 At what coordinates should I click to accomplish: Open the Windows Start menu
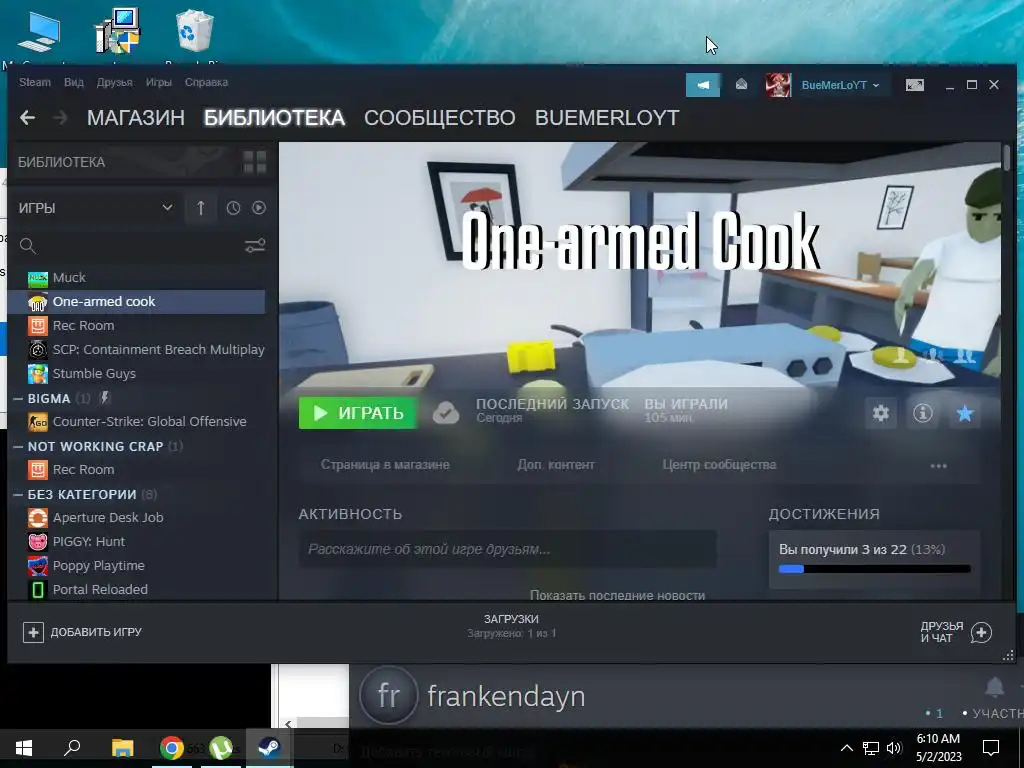point(24,747)
